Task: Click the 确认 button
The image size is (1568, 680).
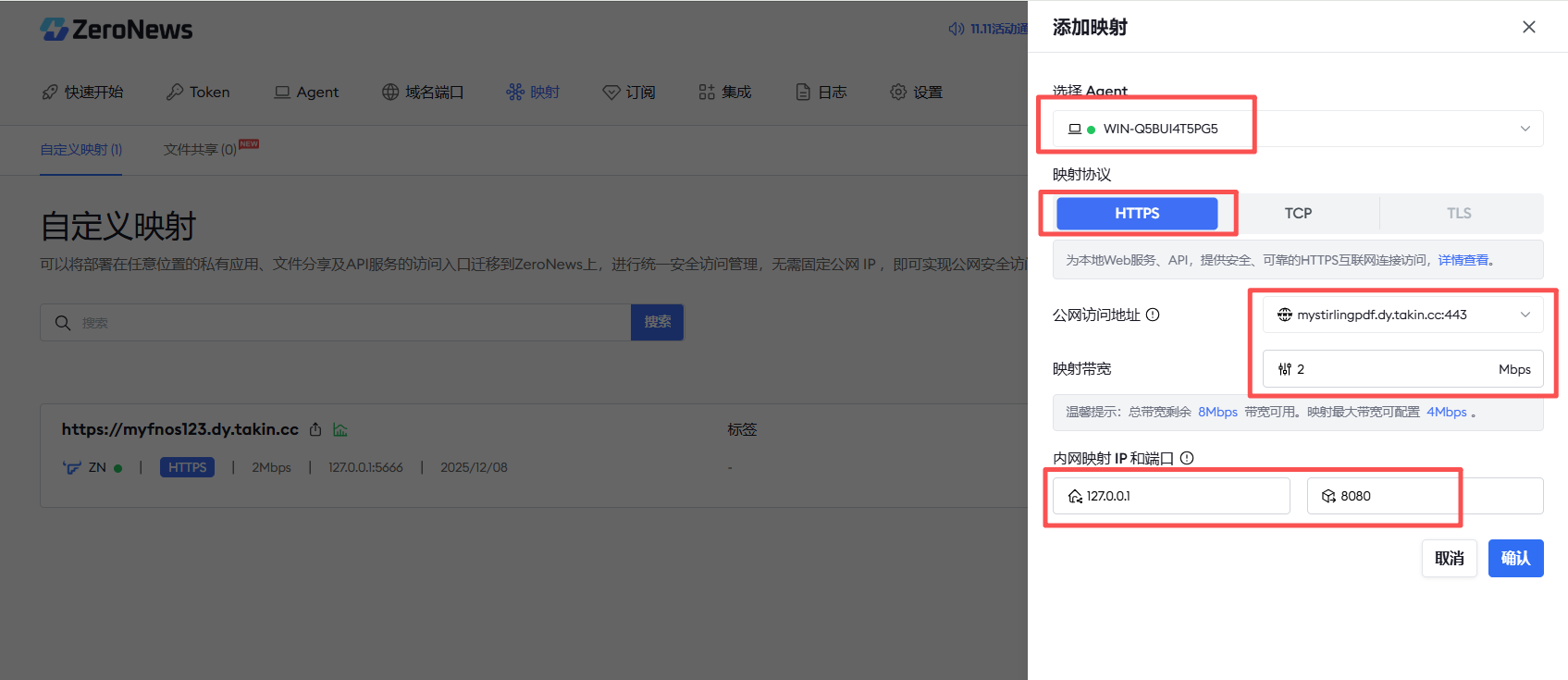Action: (x=1514, y=559)
